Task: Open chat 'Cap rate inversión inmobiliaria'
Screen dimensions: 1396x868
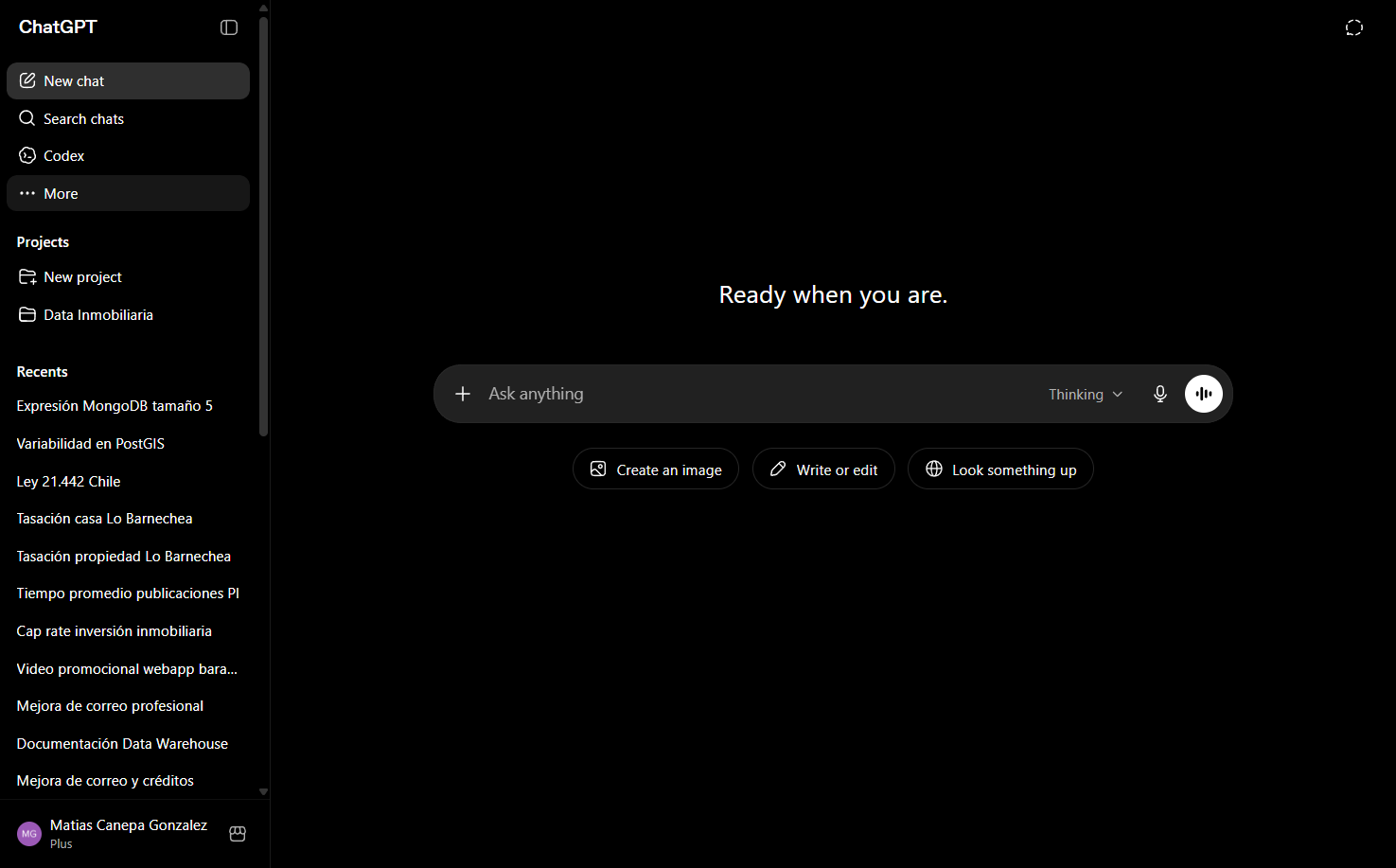Action: coord(128,631)
